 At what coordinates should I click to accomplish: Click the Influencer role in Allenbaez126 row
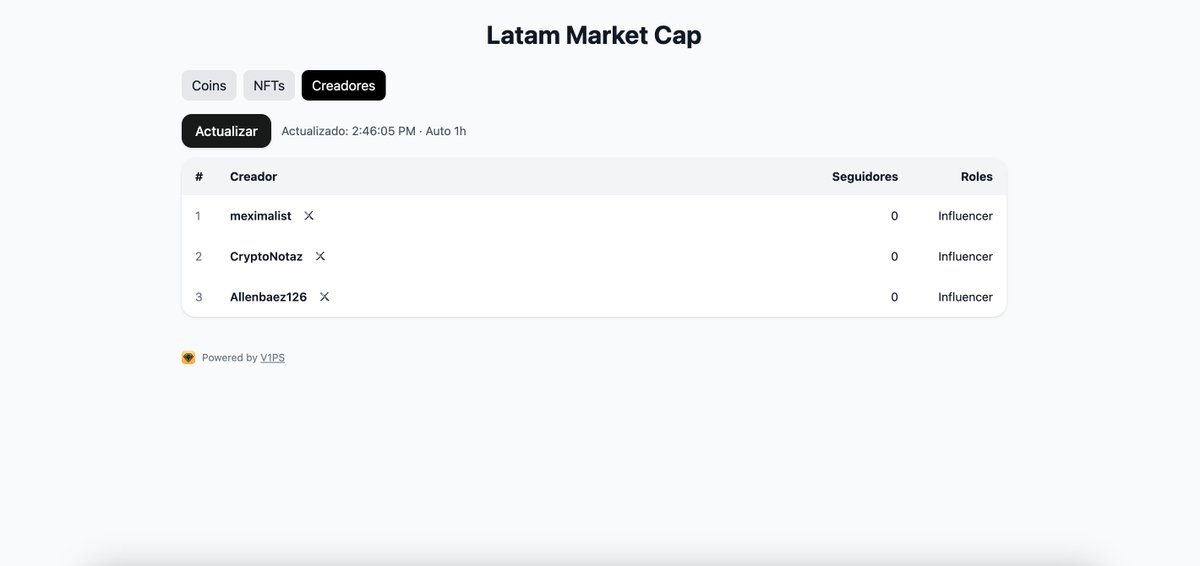pyautogui.click(x=965, y=297)
